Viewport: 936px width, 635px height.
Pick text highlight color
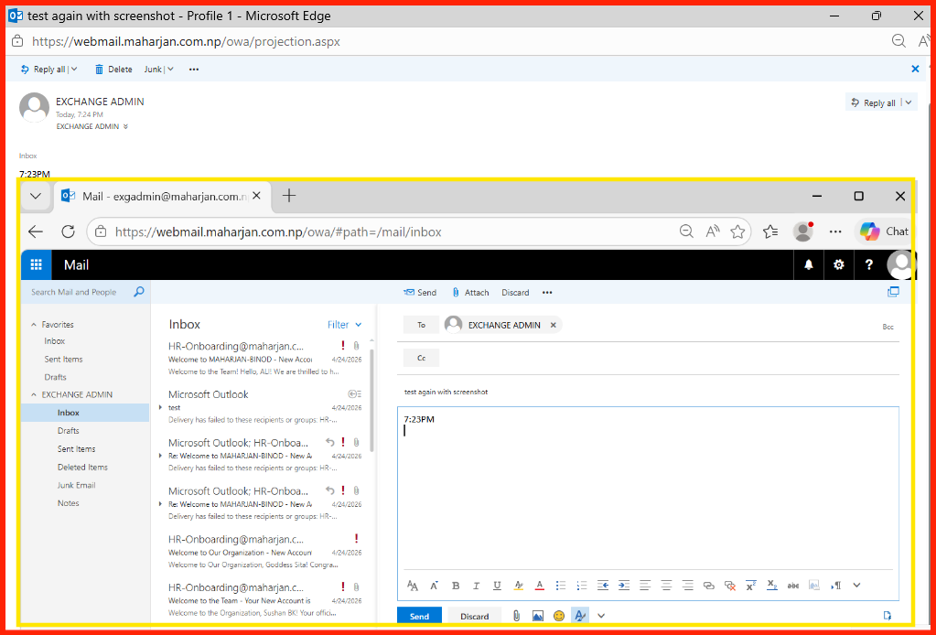point(518,585)
